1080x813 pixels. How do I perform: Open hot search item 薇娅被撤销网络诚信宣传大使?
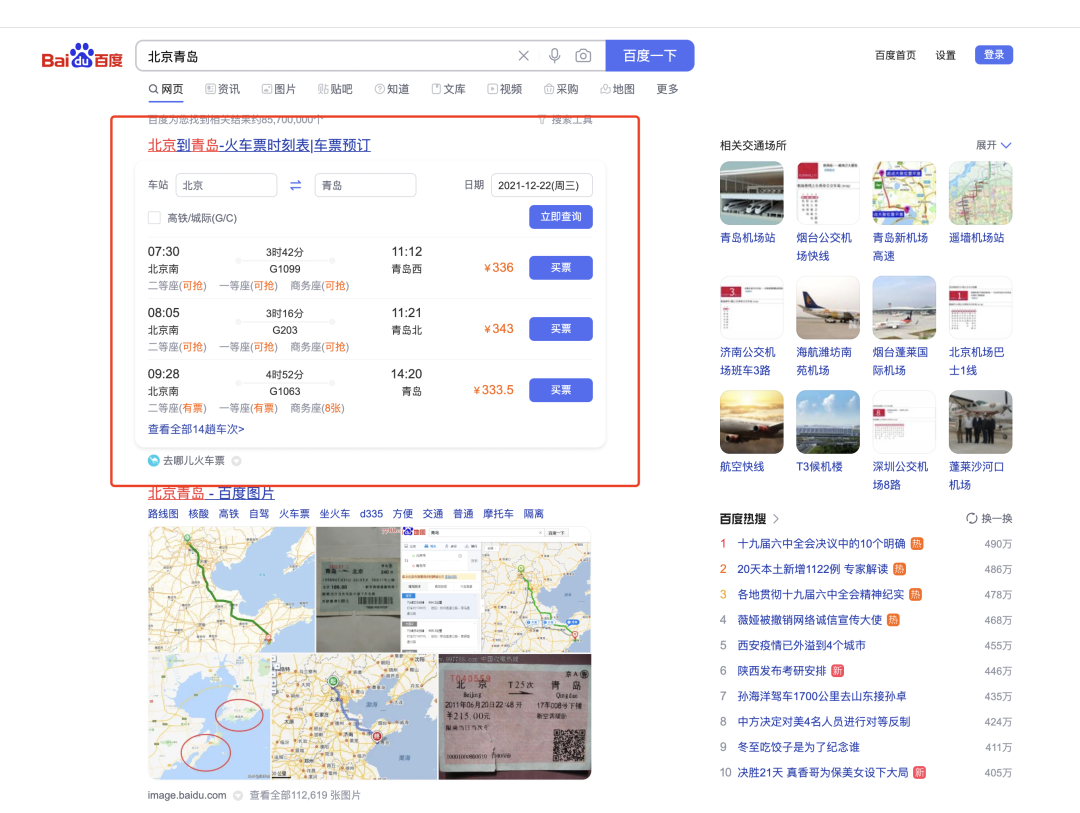click(x=810, y=620)
